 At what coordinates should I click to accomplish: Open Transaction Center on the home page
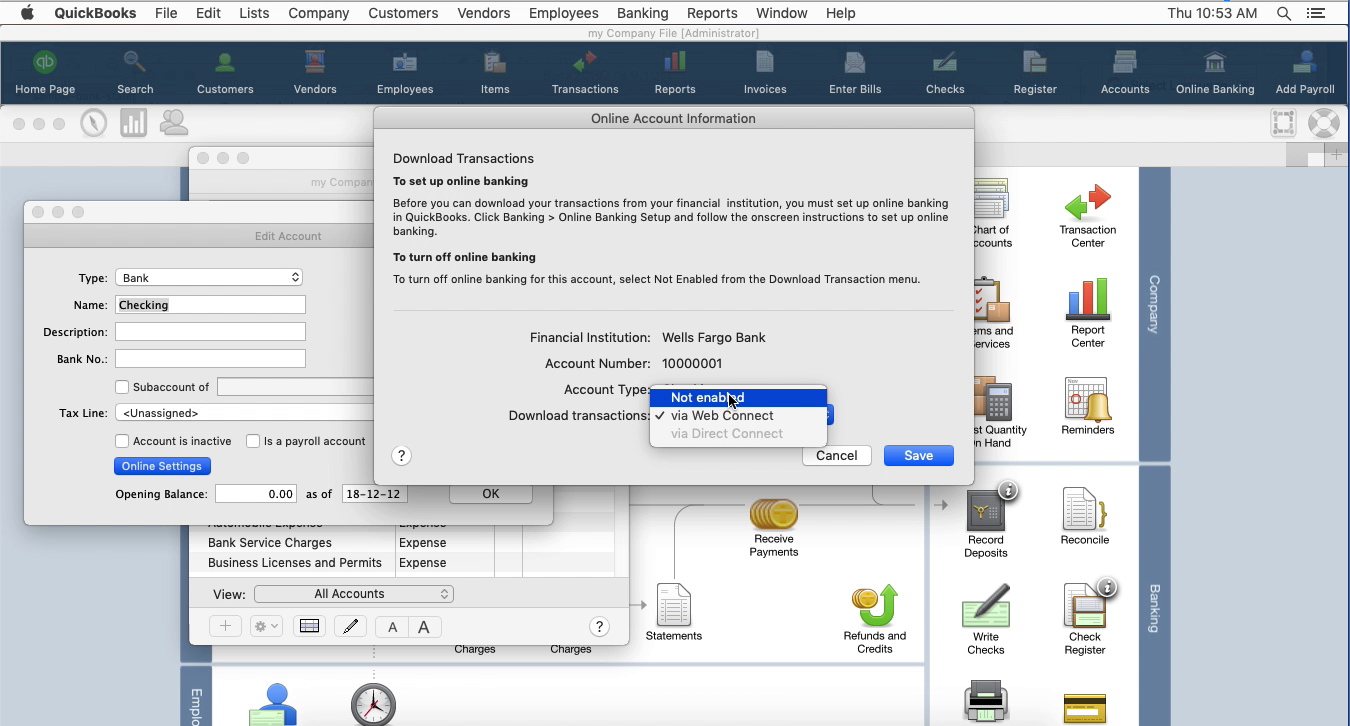pos(1088,215)
